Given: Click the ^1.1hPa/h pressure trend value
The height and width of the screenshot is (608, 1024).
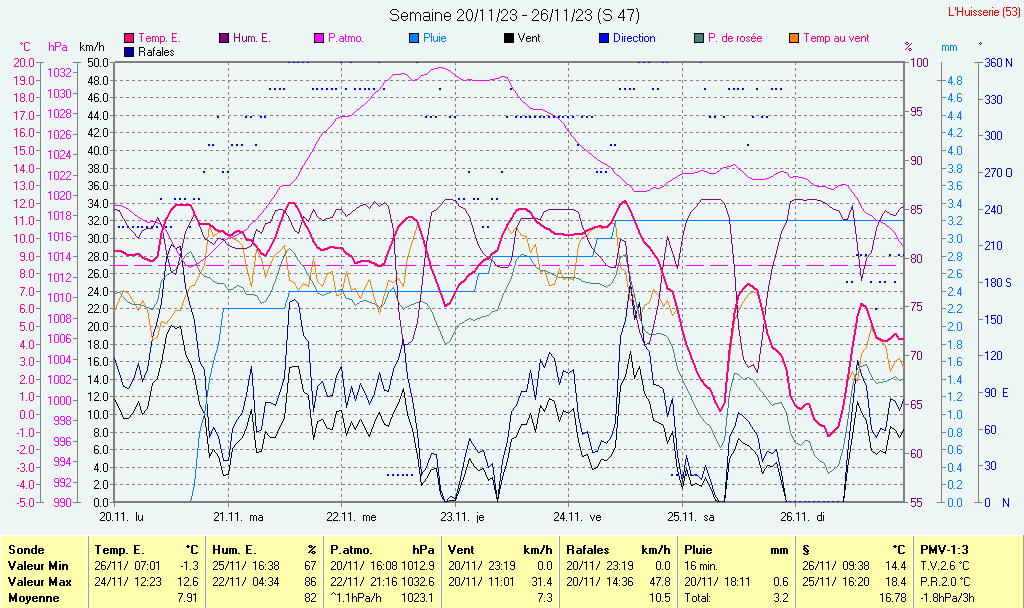Looking at the screenshot, I should (357, 598).
